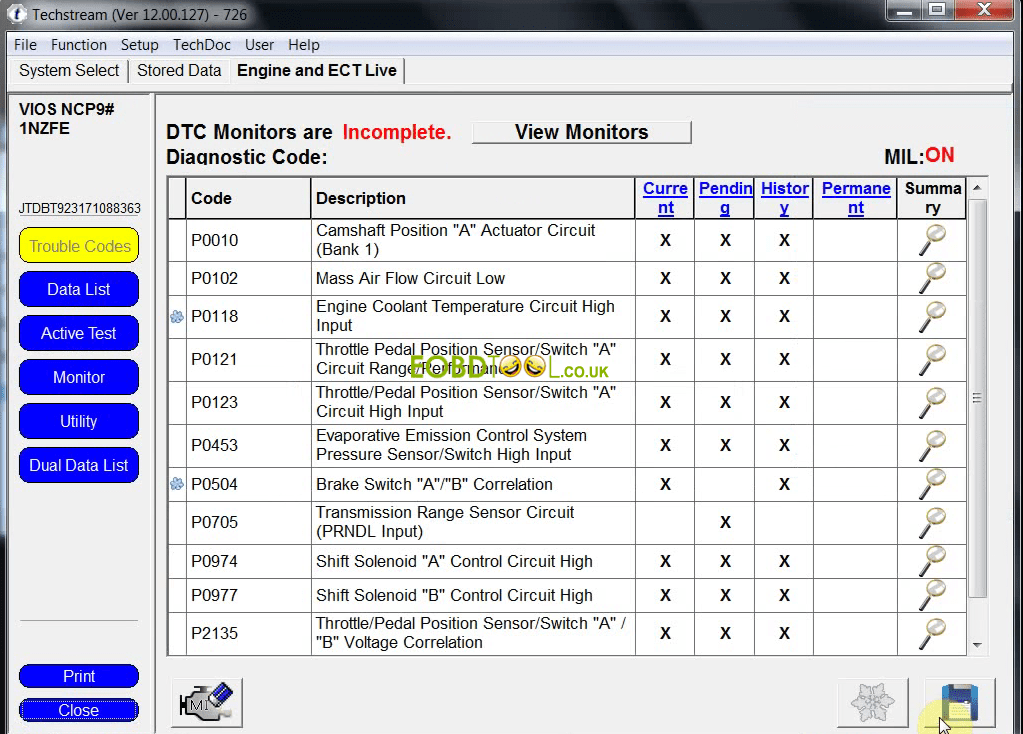Select the P0705 code cell
Image resolution: width=1023 pixels, height=734 pixels.
click(x=249, y=523)
